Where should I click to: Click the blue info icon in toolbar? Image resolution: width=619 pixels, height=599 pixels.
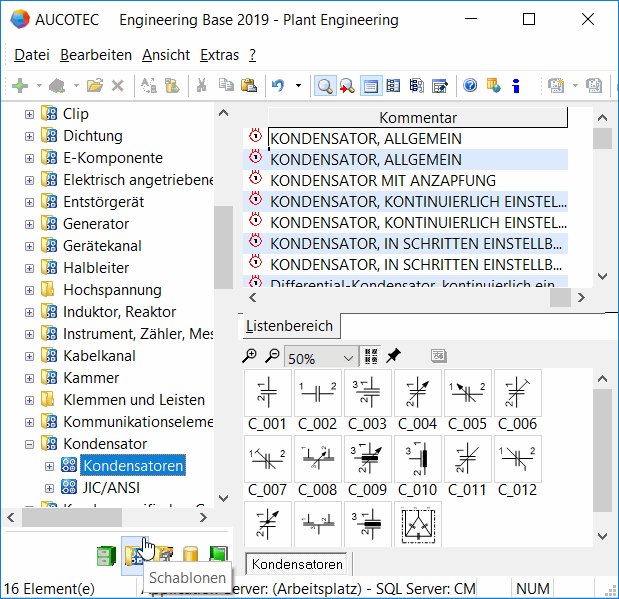pos(516,86)
